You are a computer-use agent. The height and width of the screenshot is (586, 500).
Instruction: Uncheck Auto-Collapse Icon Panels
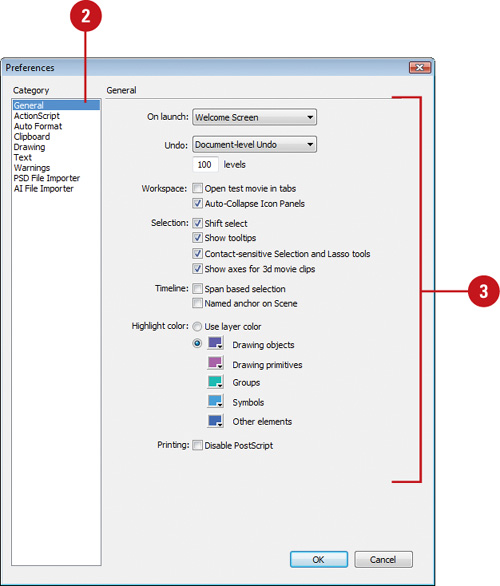coord(197,203)
